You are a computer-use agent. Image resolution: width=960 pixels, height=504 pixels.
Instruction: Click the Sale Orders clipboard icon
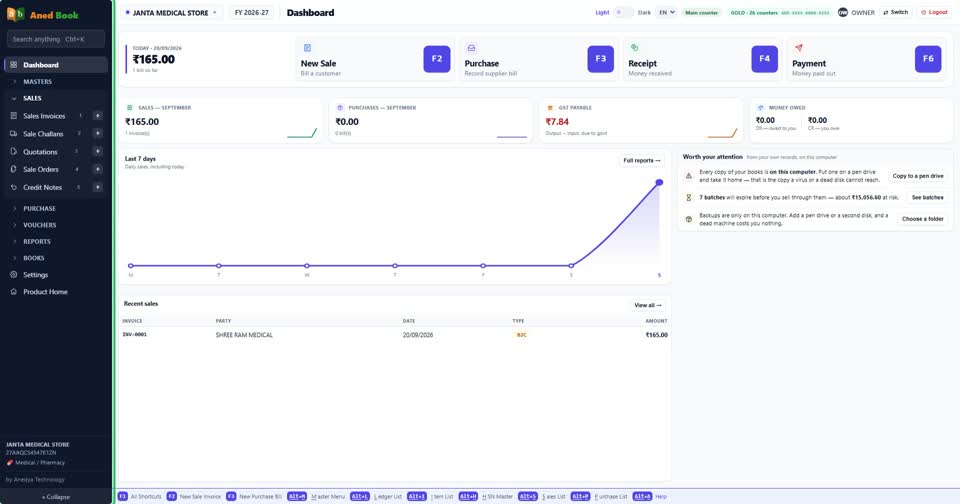13,169
